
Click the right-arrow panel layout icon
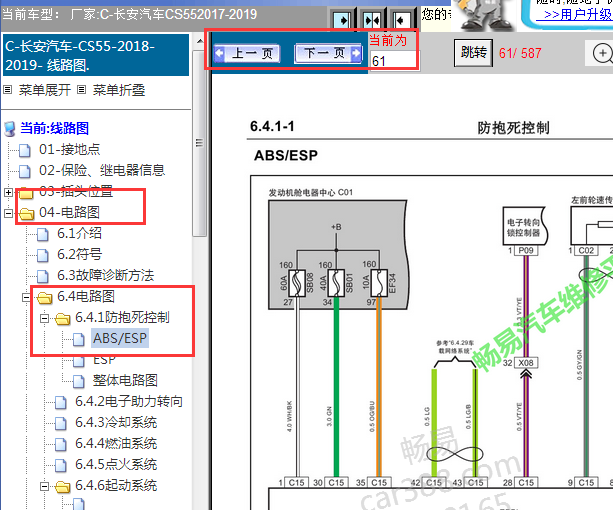pyautogui.click(x=342, y=20)
